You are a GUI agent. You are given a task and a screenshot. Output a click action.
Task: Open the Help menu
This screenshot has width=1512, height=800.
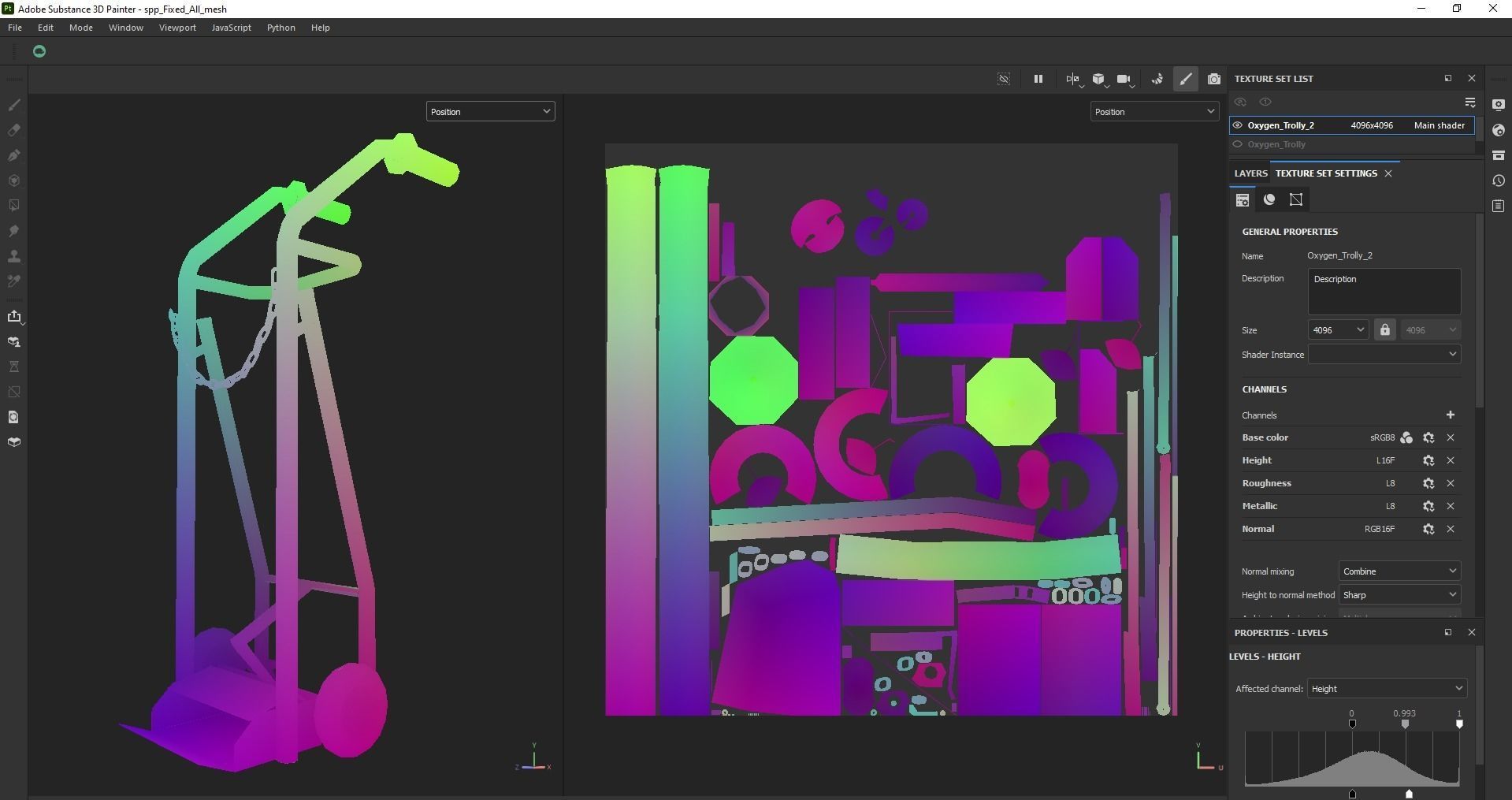point(320,28)
